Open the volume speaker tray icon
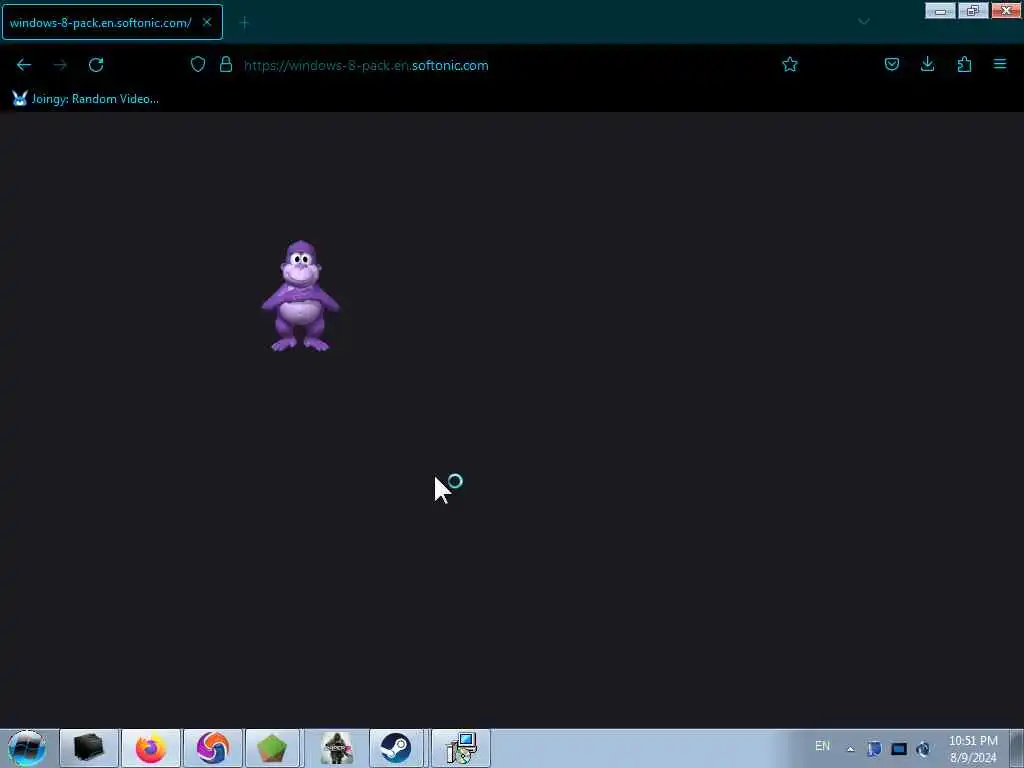 [923, 749]
